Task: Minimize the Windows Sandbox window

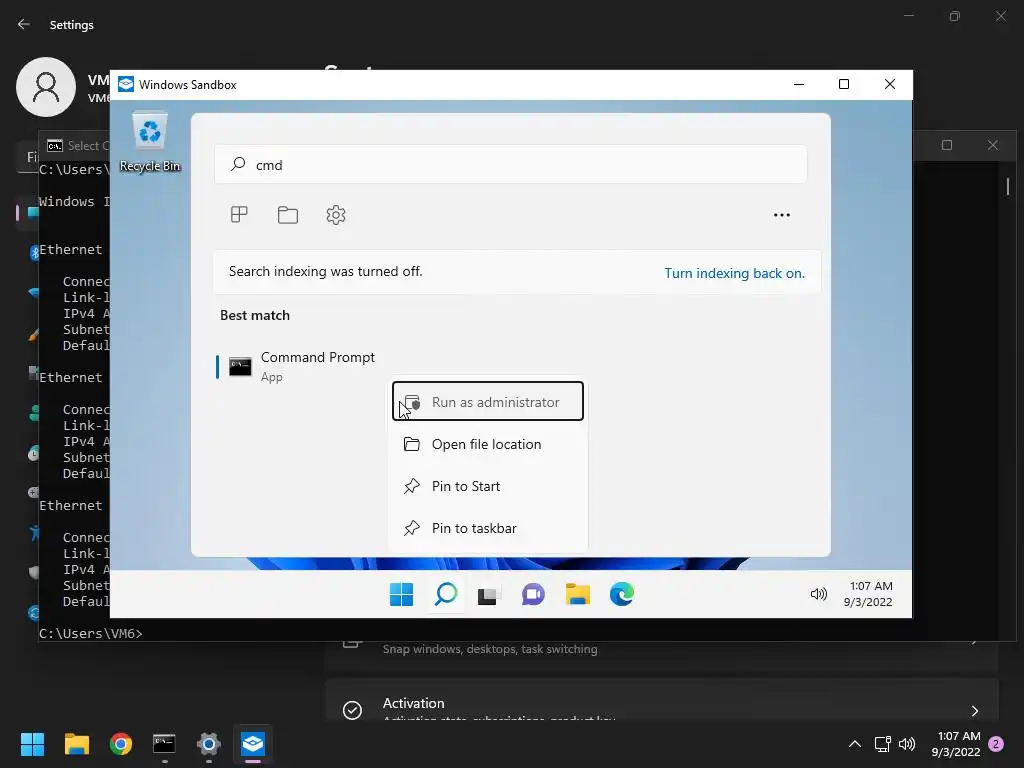Action: click(799, 84)
